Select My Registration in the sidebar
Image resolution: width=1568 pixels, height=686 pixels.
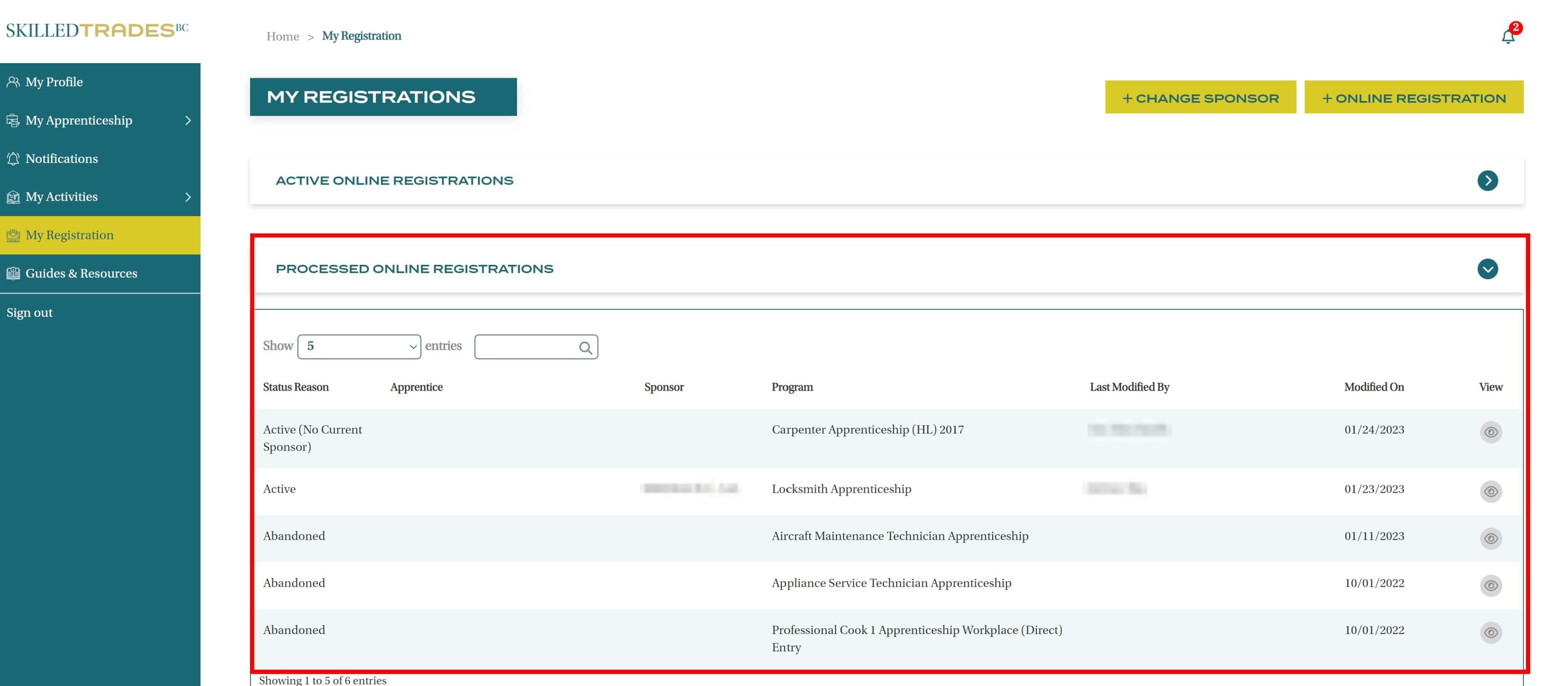tap(69, 235)
